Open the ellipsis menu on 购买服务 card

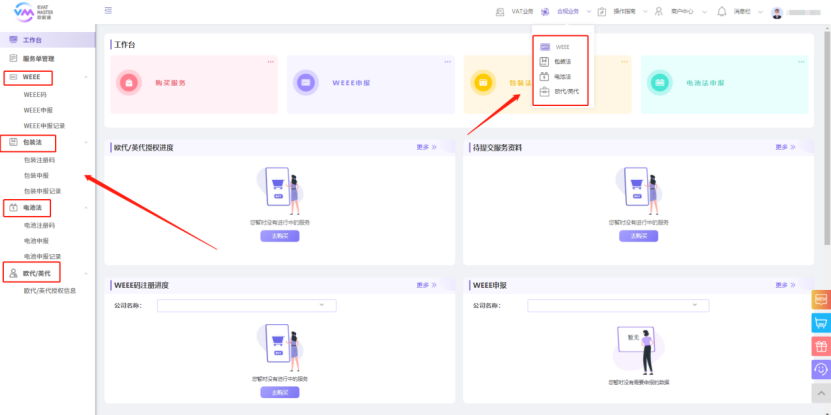(270, 61)
